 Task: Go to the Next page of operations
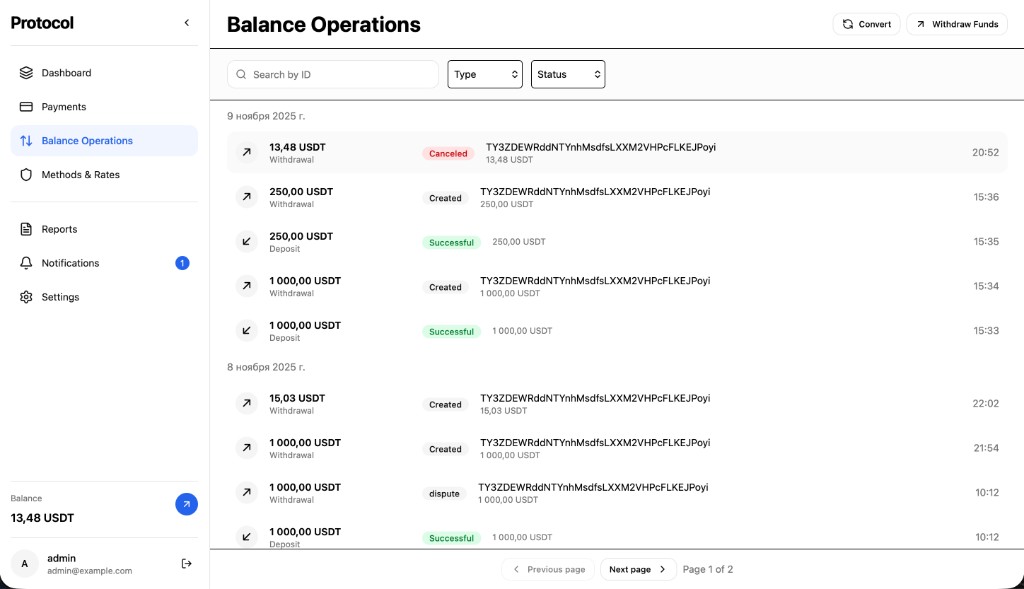[637, 568]
